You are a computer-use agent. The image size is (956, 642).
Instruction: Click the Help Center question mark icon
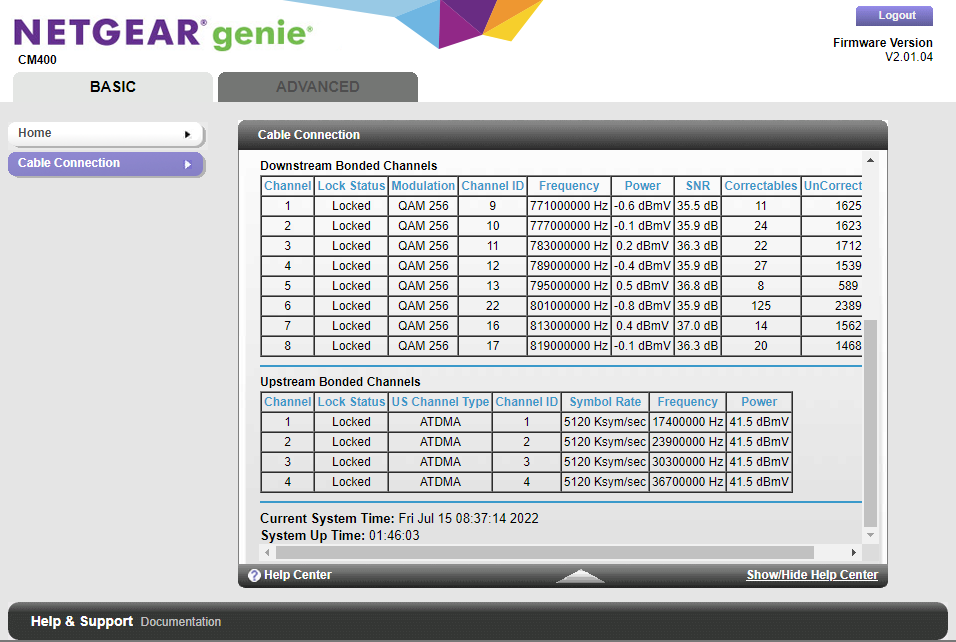click(254, 576)
